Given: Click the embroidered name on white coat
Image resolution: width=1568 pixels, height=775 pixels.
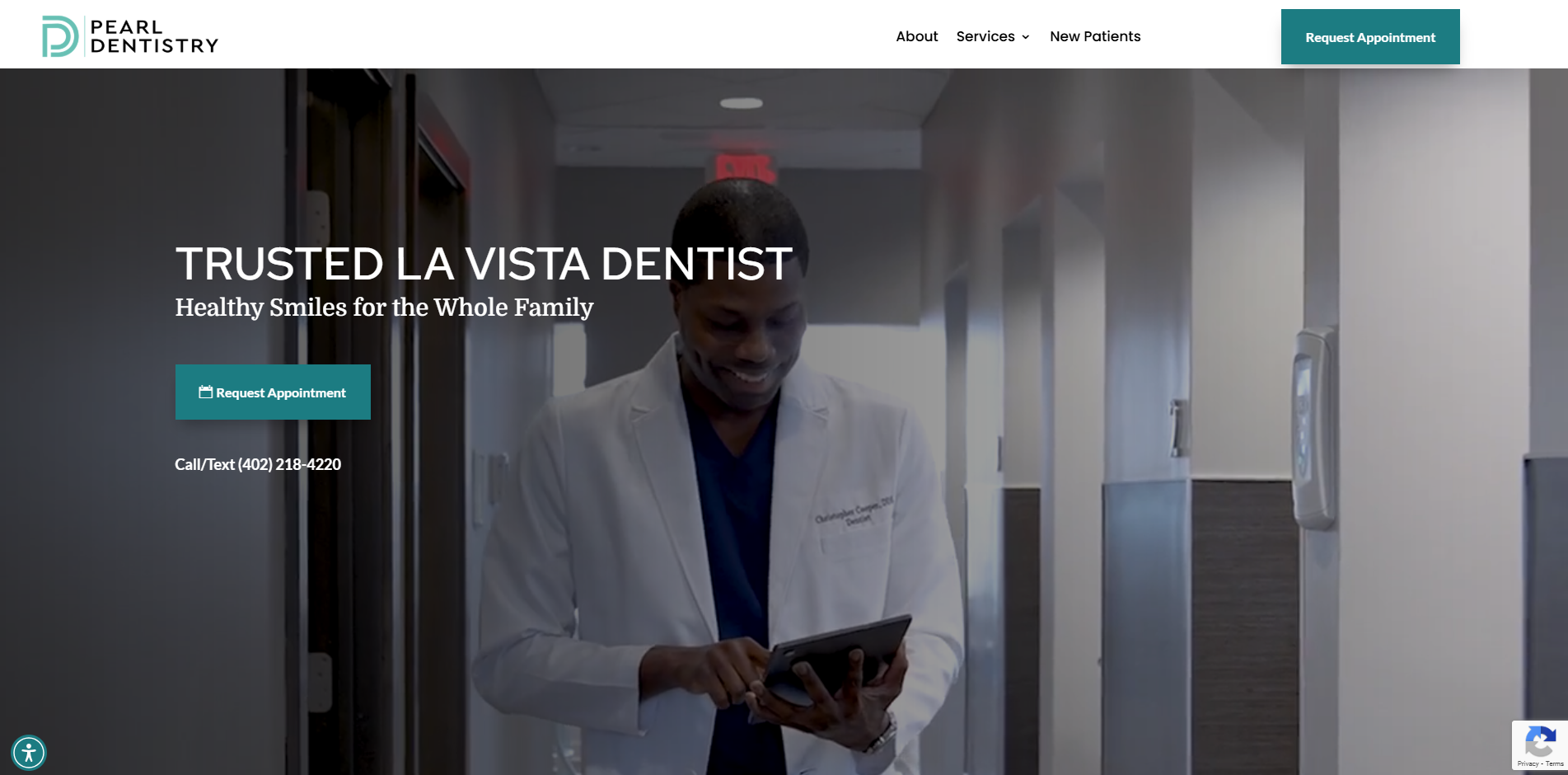Looking at the screenshot, I should pyautogui.click(x=854, y=511).
